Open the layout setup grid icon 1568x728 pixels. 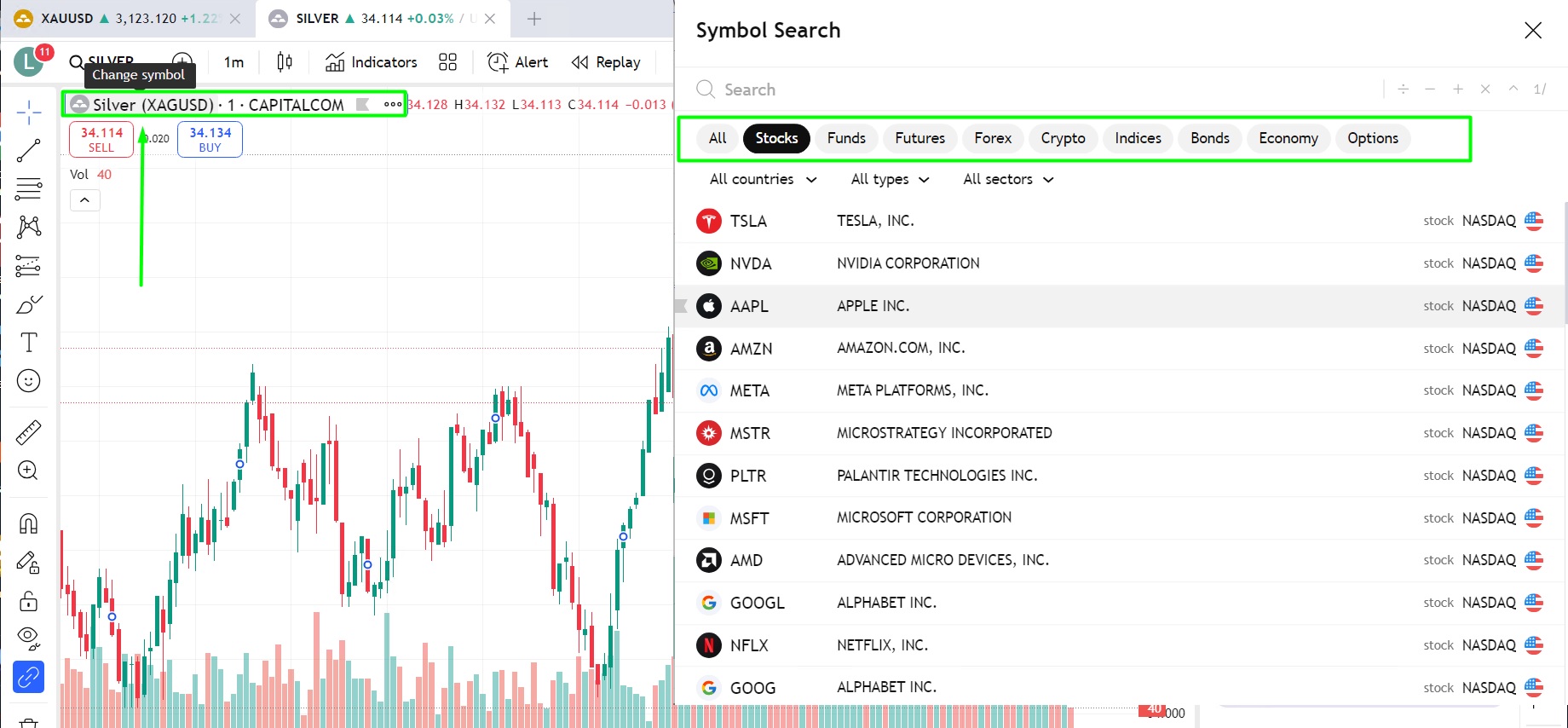(x=447, y=62)
